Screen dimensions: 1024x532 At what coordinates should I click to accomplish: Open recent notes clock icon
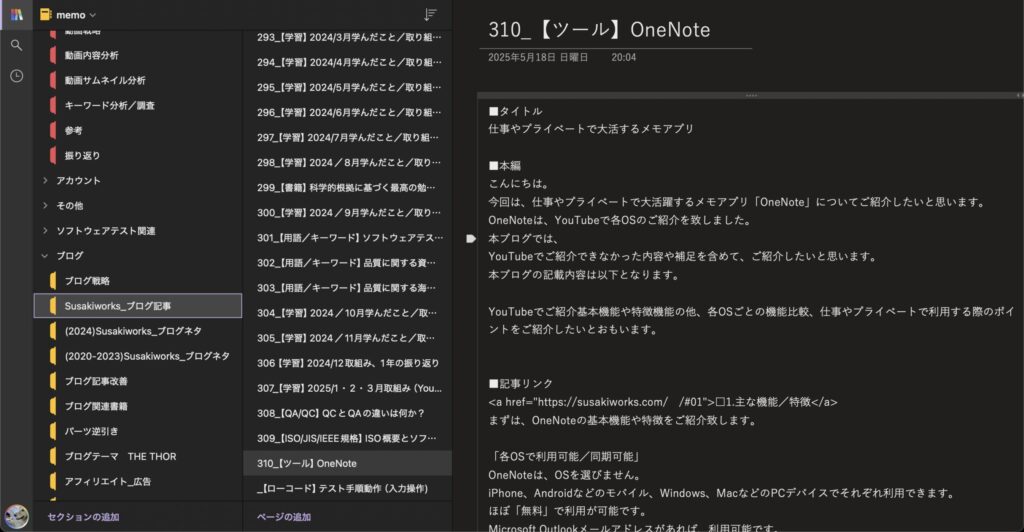pyautogui.click(x=16, y=76)
